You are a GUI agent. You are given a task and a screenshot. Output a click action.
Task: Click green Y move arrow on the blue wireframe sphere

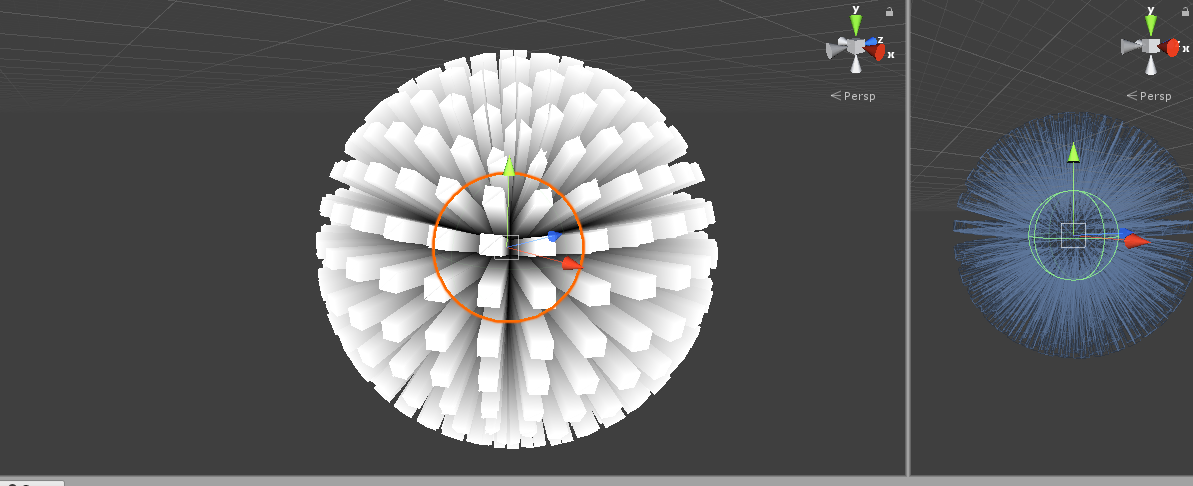pos(1073,152)
